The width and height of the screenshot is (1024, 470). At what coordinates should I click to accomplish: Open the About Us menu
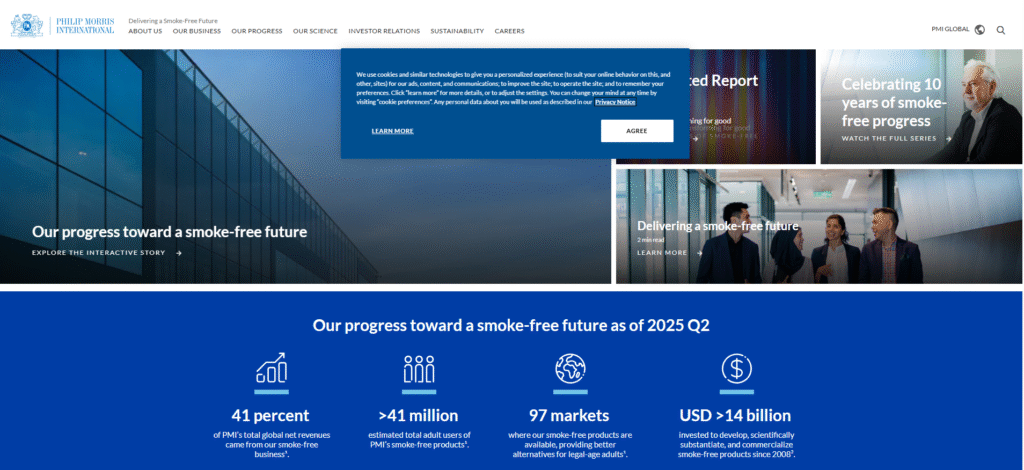click(145, 31)
